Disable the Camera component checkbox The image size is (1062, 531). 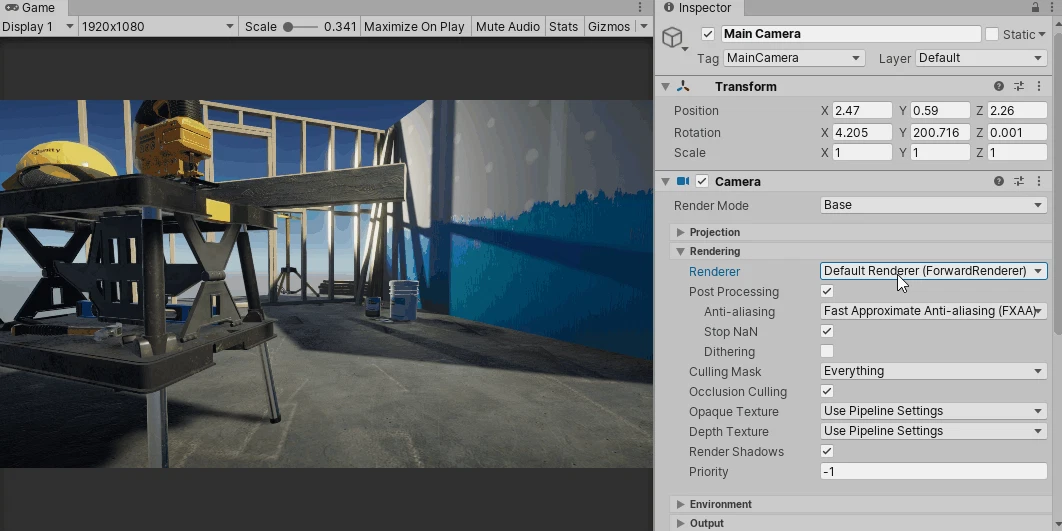point(702,181)
